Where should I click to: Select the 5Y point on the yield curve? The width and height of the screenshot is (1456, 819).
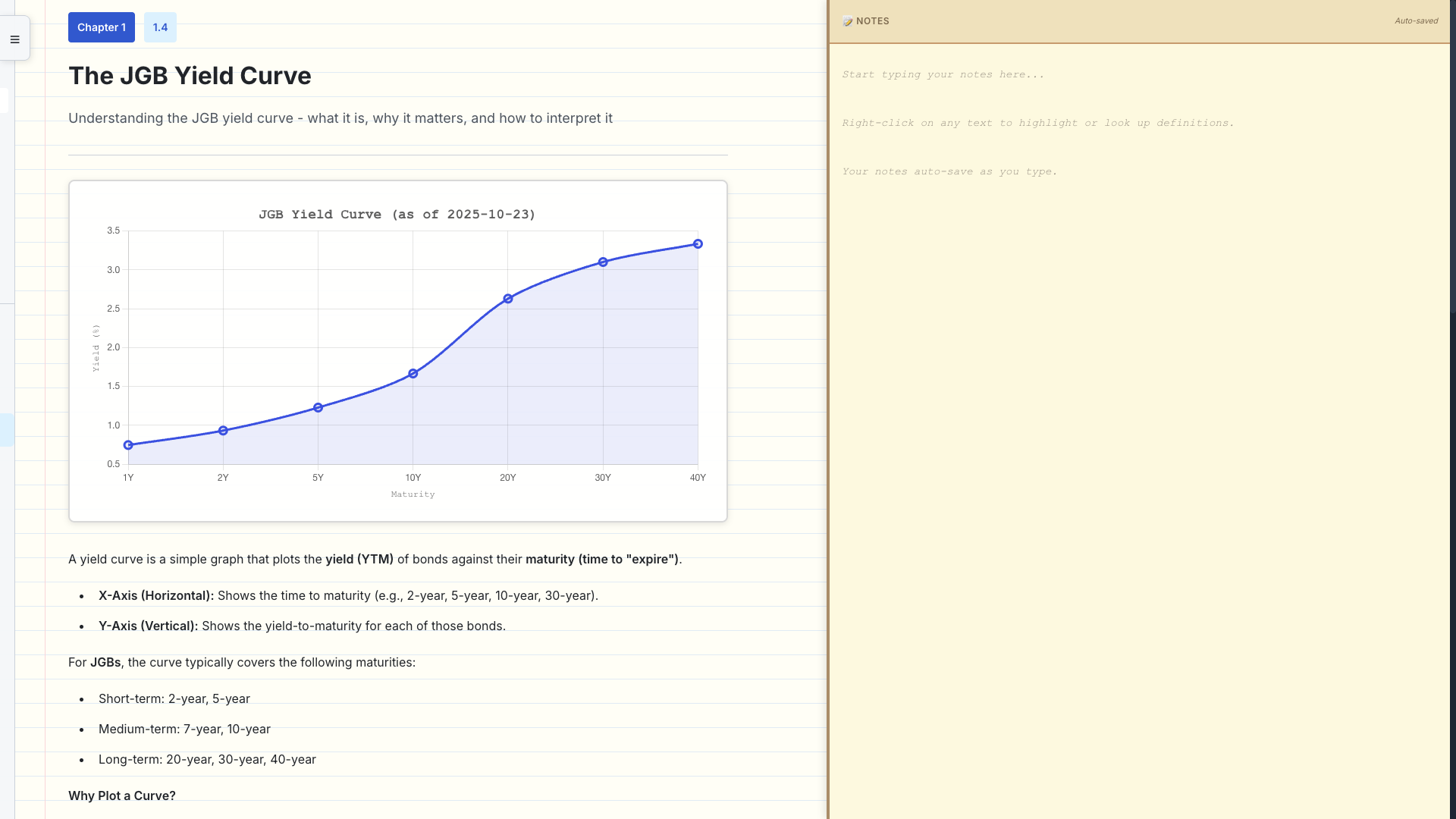pyautogui.click(x=318, y=408)
